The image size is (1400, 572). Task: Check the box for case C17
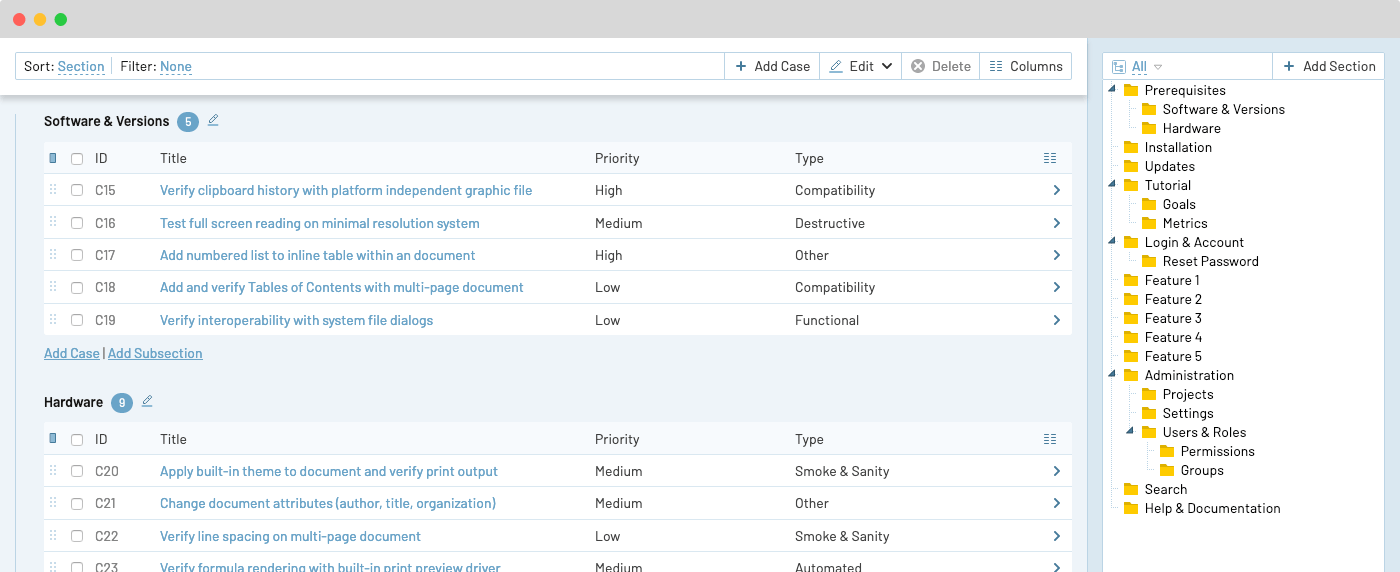77,255
